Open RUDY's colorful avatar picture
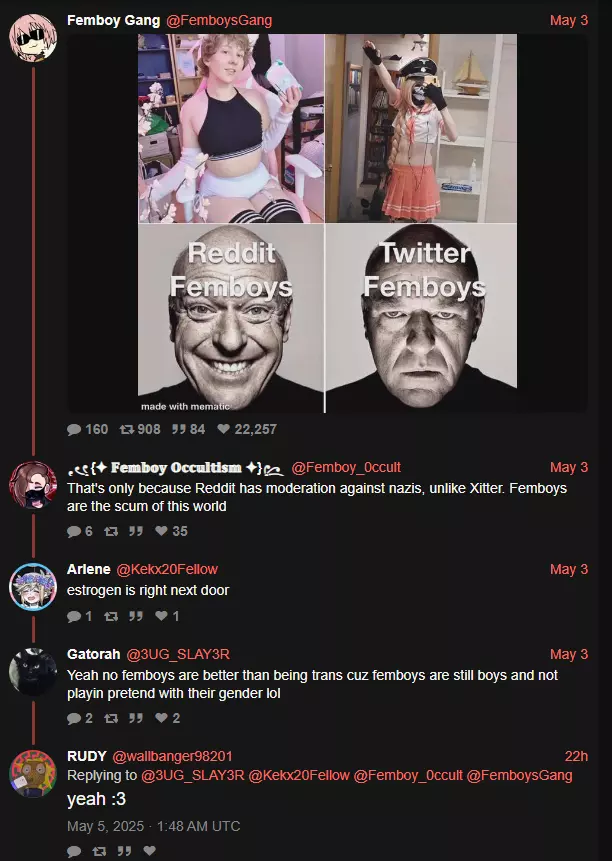This screenshot has width=612, height=861. click(33, 774)
